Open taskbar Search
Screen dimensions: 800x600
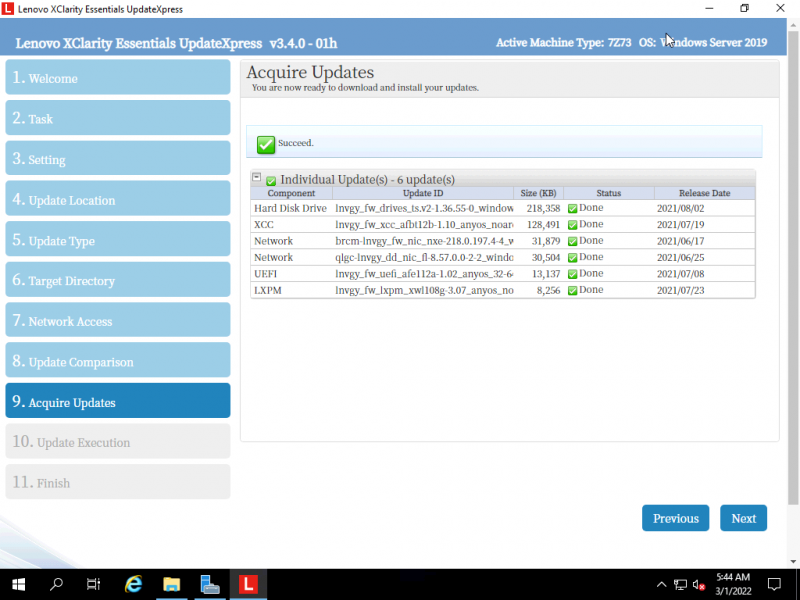[x=56, y=584]
